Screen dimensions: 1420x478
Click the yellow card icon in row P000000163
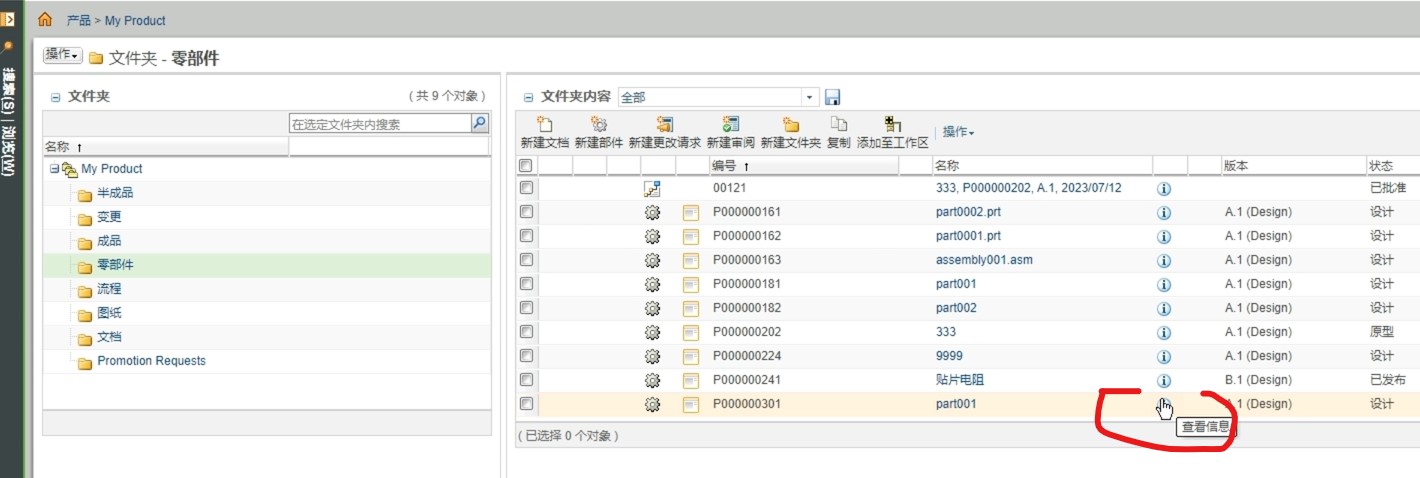point(690,260)
